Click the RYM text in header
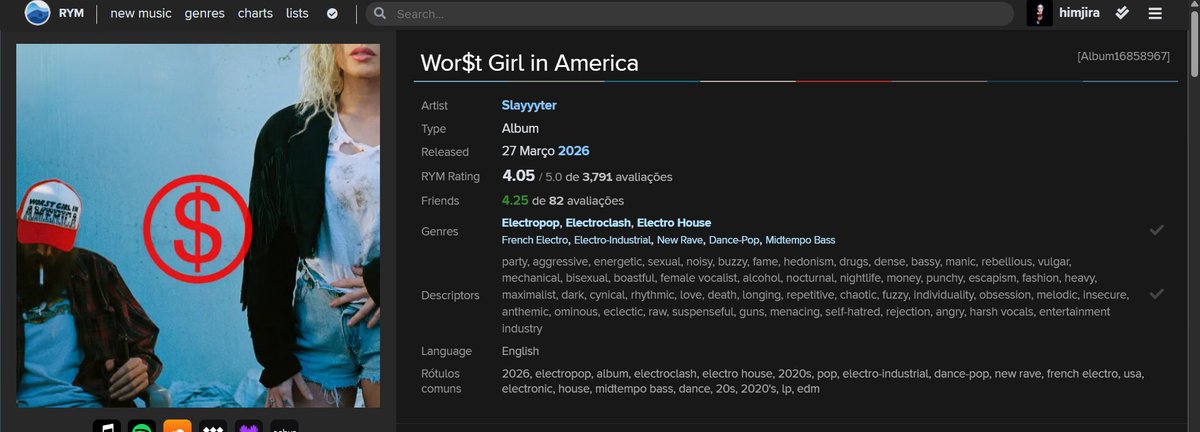Image resolution: width=1200 pixels, height=432 pixels. point(71,13)
